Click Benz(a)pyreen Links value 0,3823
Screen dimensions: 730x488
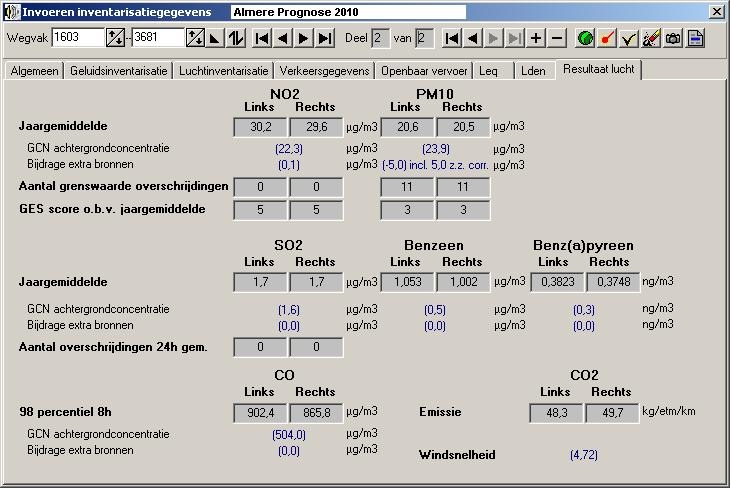coord(557,282)
